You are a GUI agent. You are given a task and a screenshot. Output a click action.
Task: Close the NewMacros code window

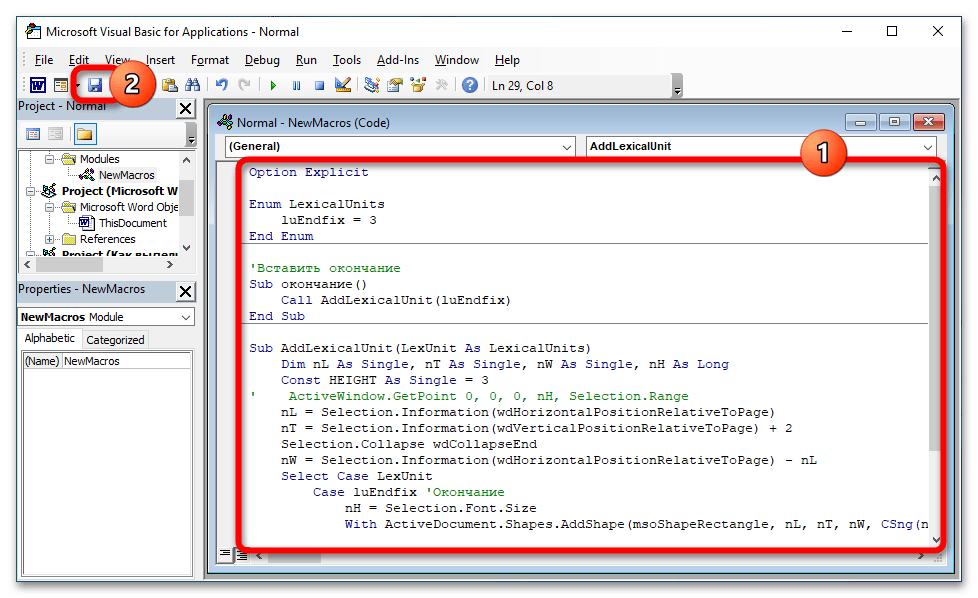click(x=929, y=122)
